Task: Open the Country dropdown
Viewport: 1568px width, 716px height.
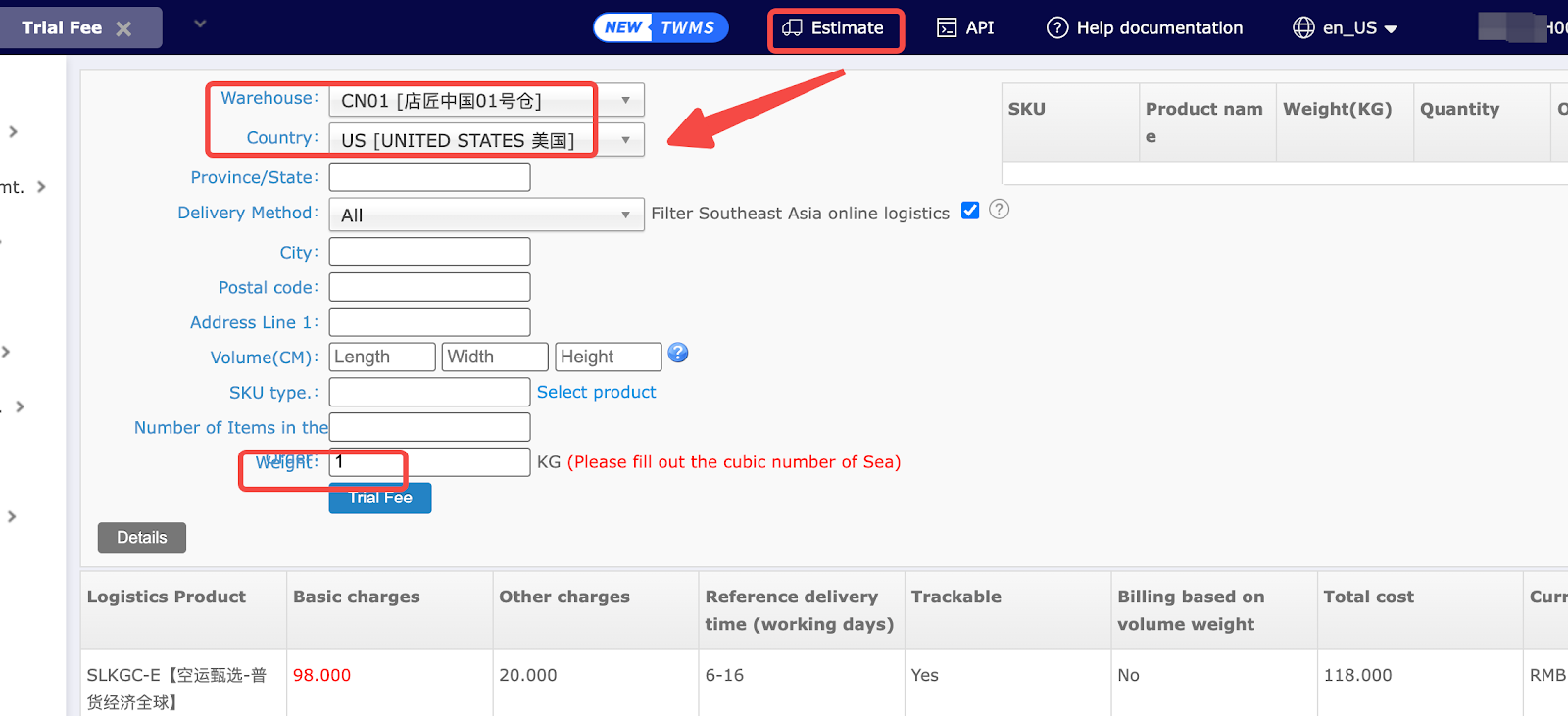Action: [486, 140]
